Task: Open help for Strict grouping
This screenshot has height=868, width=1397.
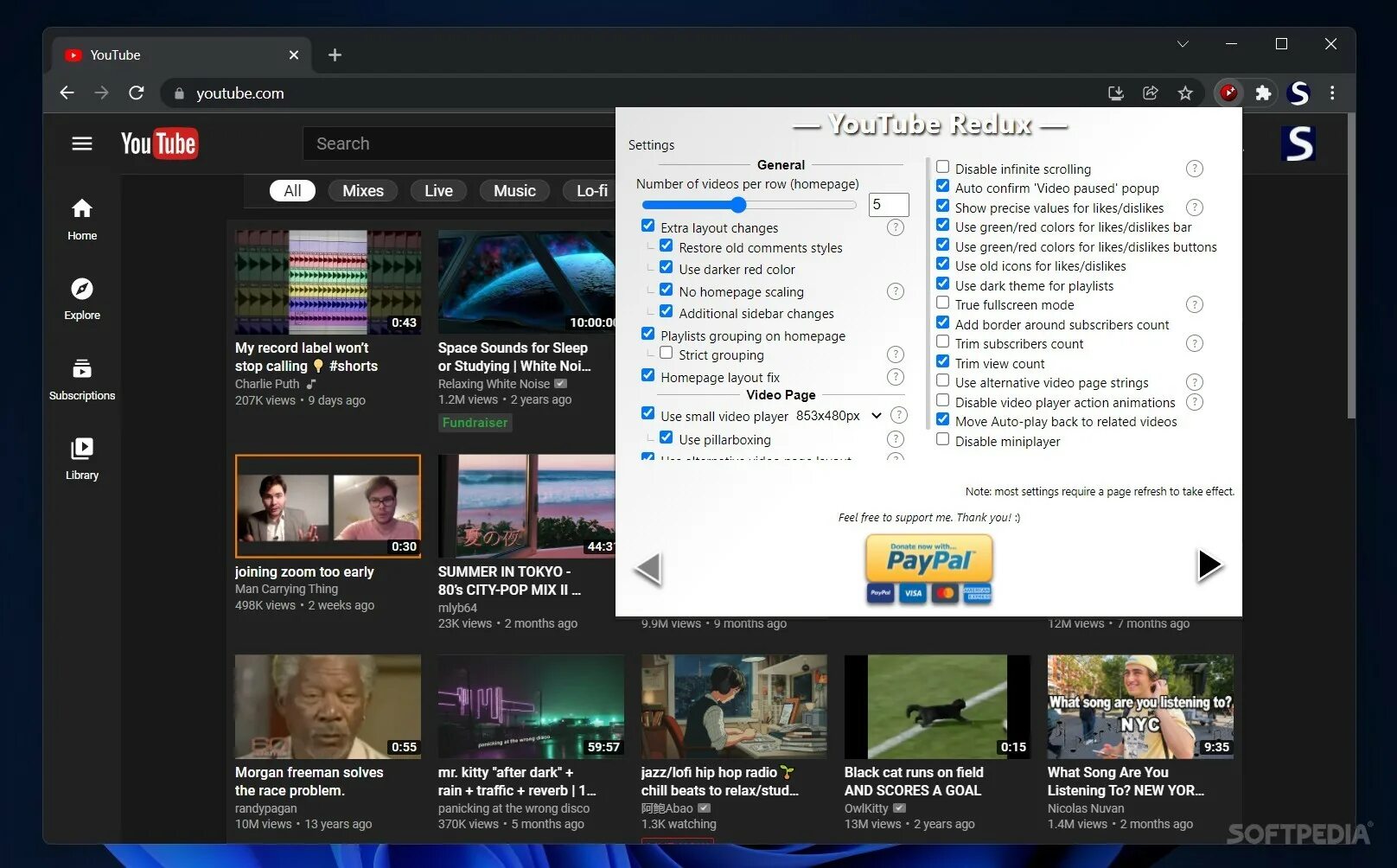Action: click(896, 354)
